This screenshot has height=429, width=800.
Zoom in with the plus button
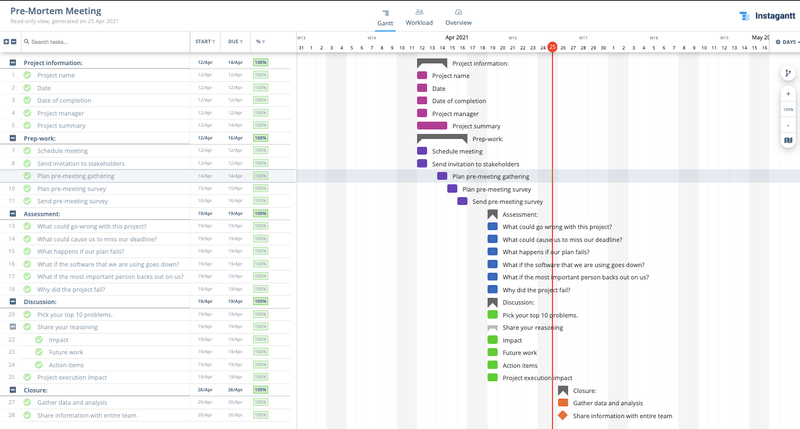[788, 94]
